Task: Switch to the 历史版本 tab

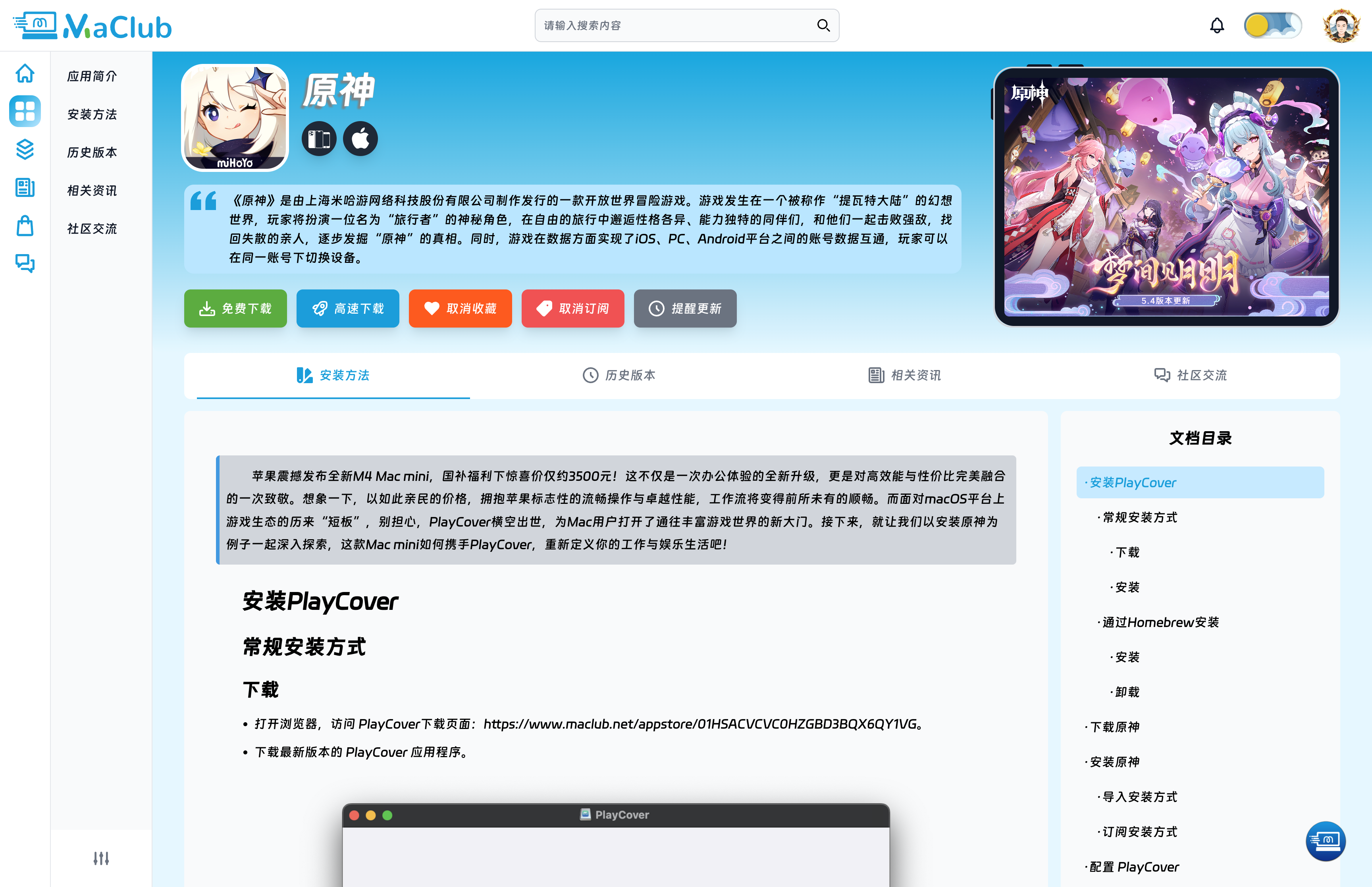Action: click(x=619, y=375)
